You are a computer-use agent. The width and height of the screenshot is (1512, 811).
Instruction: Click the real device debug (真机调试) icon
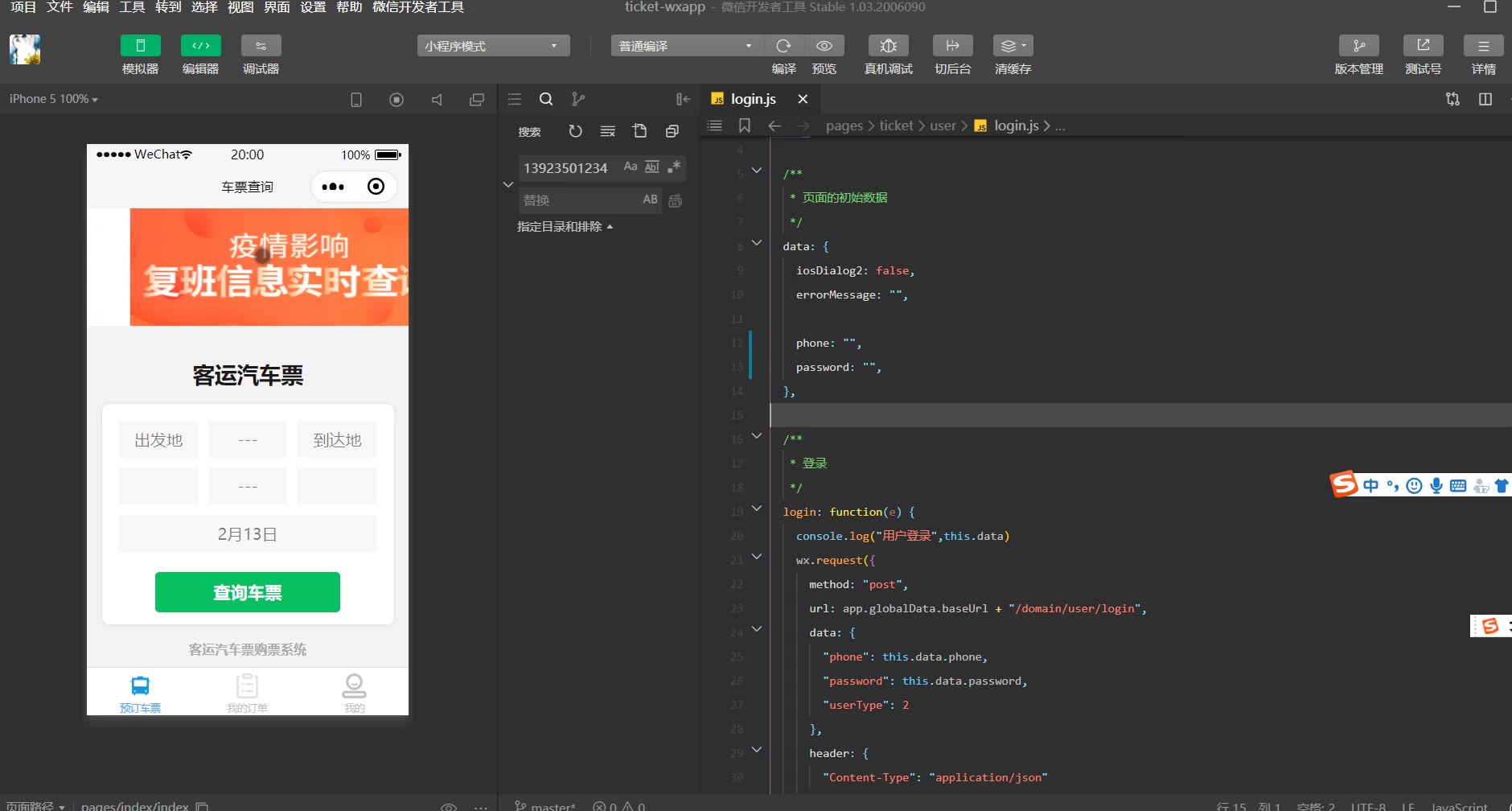pos(888,46)
